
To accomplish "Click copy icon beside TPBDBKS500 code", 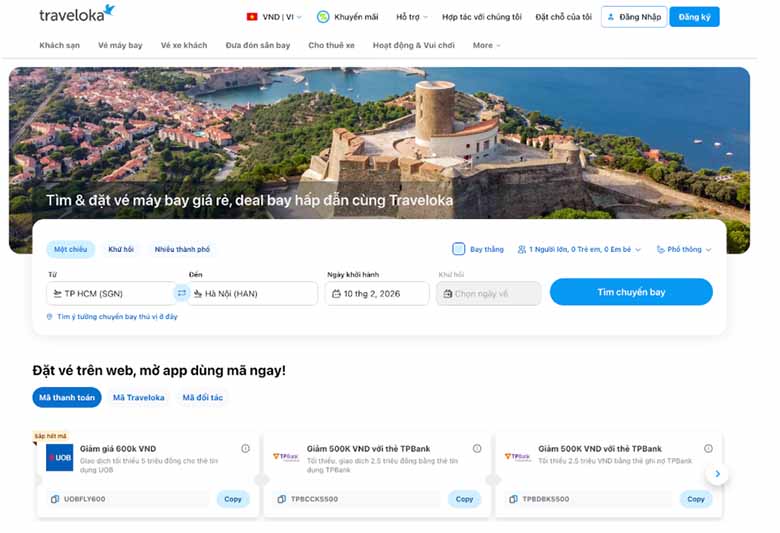I will click(513, 499).
